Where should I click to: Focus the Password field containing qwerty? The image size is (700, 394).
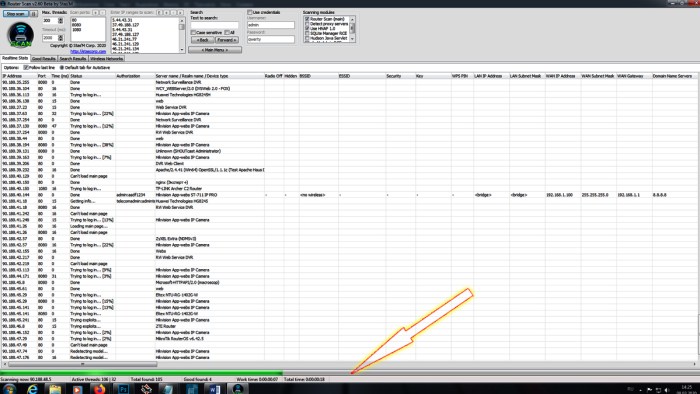click(x=271, y=39)
